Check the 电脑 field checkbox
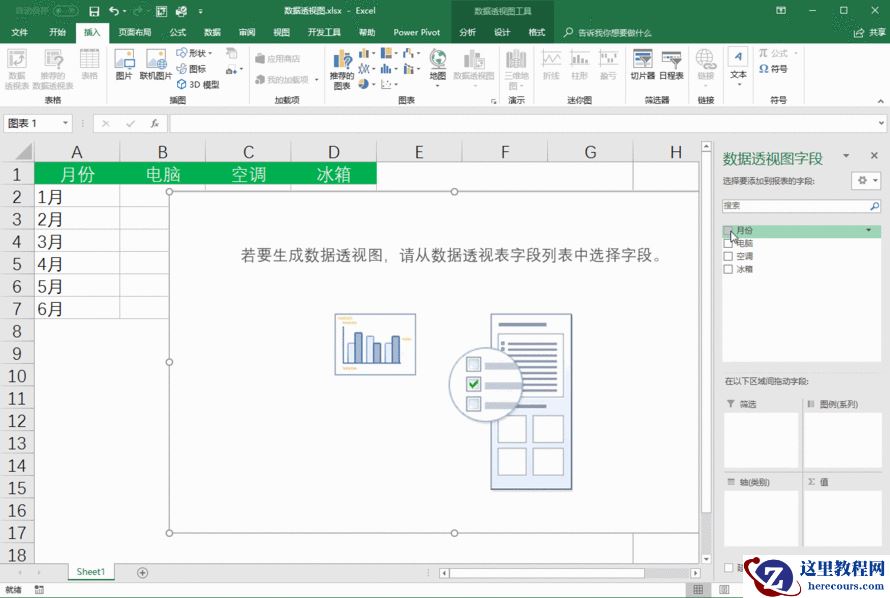 tap(728, 243)
